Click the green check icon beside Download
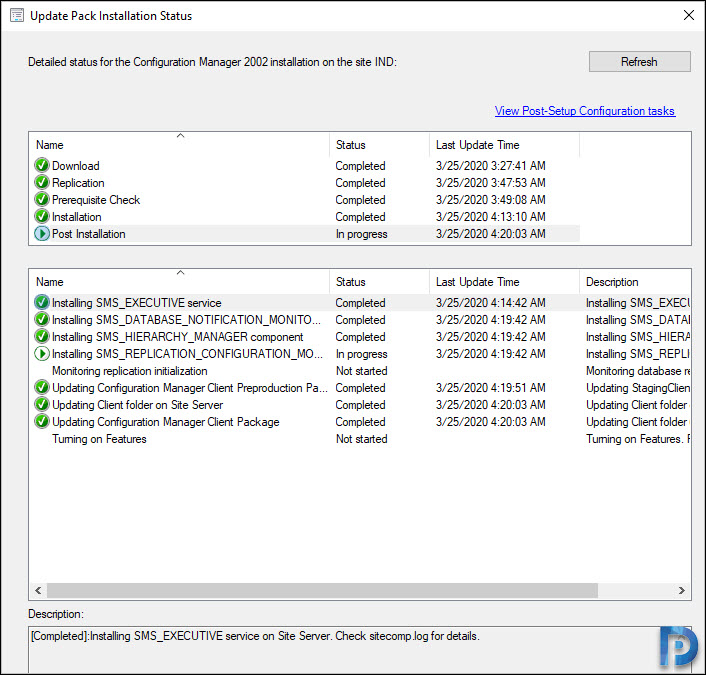 point(42,165)
